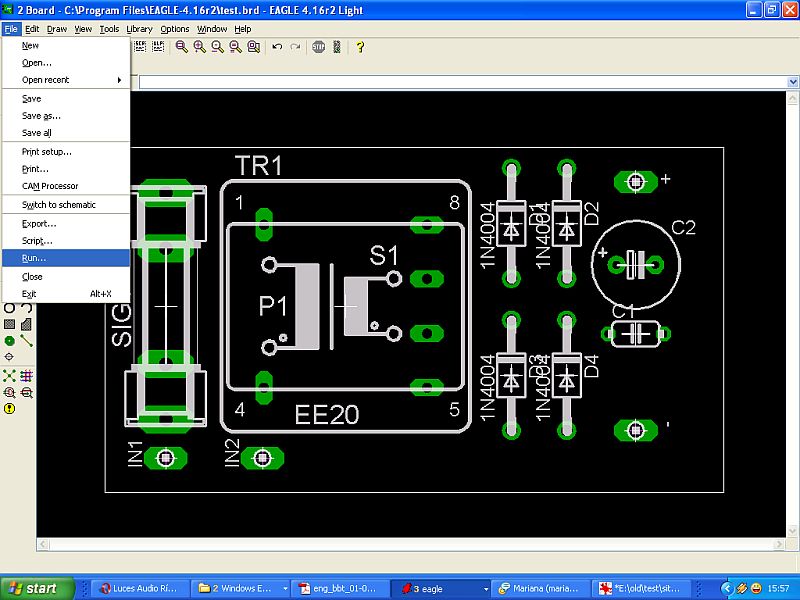Open Print setup... from the File menu
The width and height of the screenshot is (800, 600).
66,152
